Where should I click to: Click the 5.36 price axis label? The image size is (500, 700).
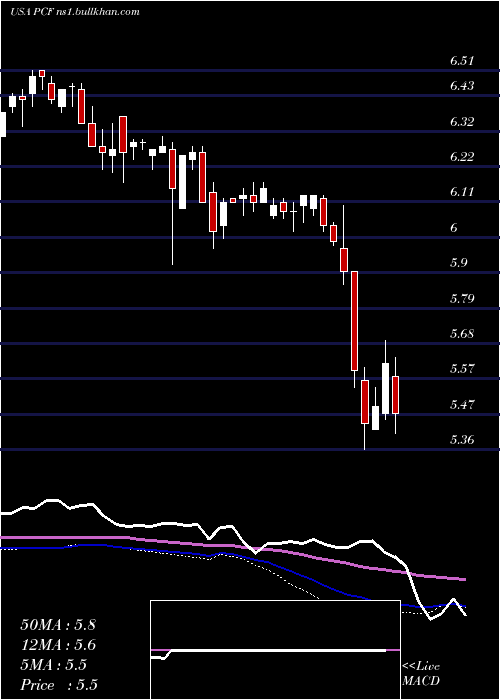pos(462,440)
